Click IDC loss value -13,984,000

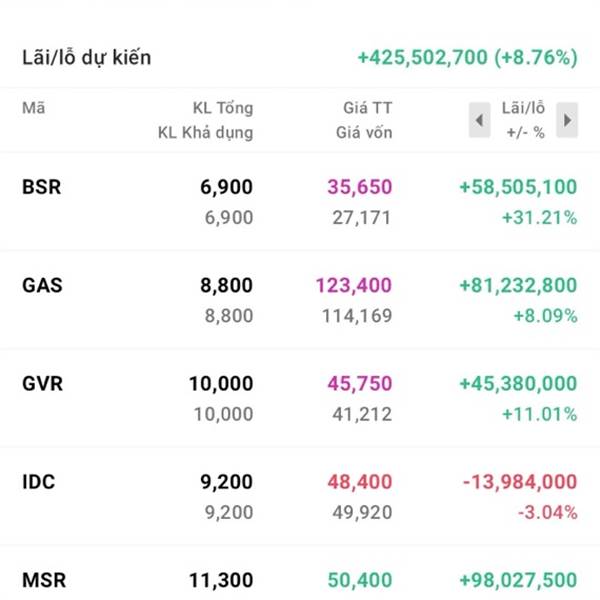519,482
